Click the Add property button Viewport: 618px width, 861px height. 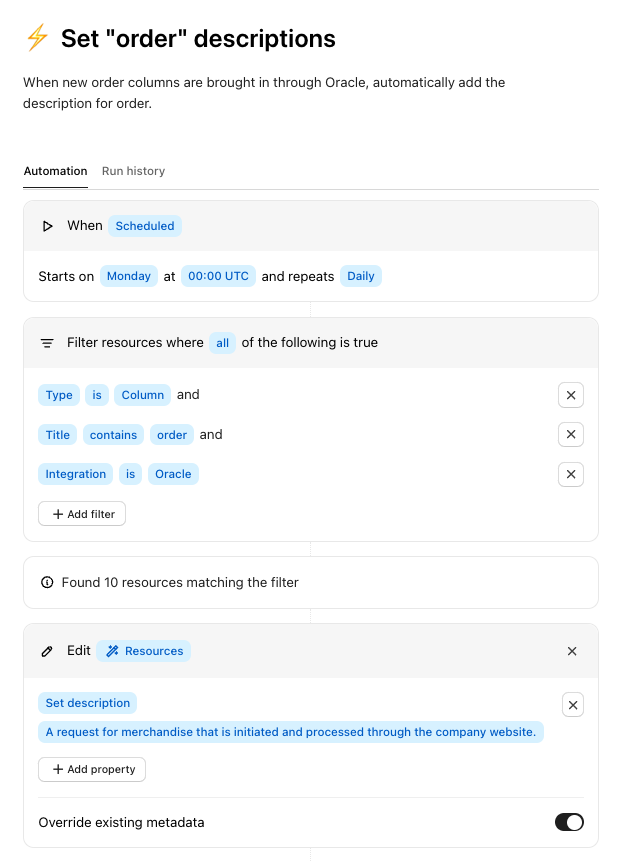92,769
